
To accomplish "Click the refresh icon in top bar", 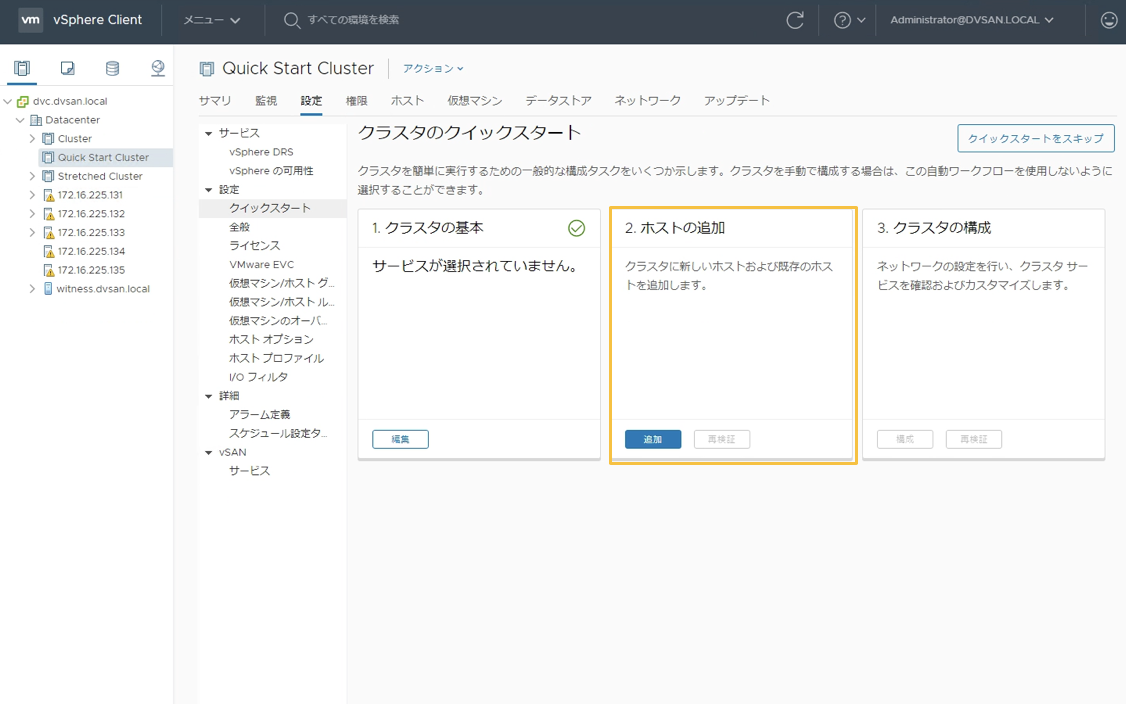I will click(x=795, y=20).
